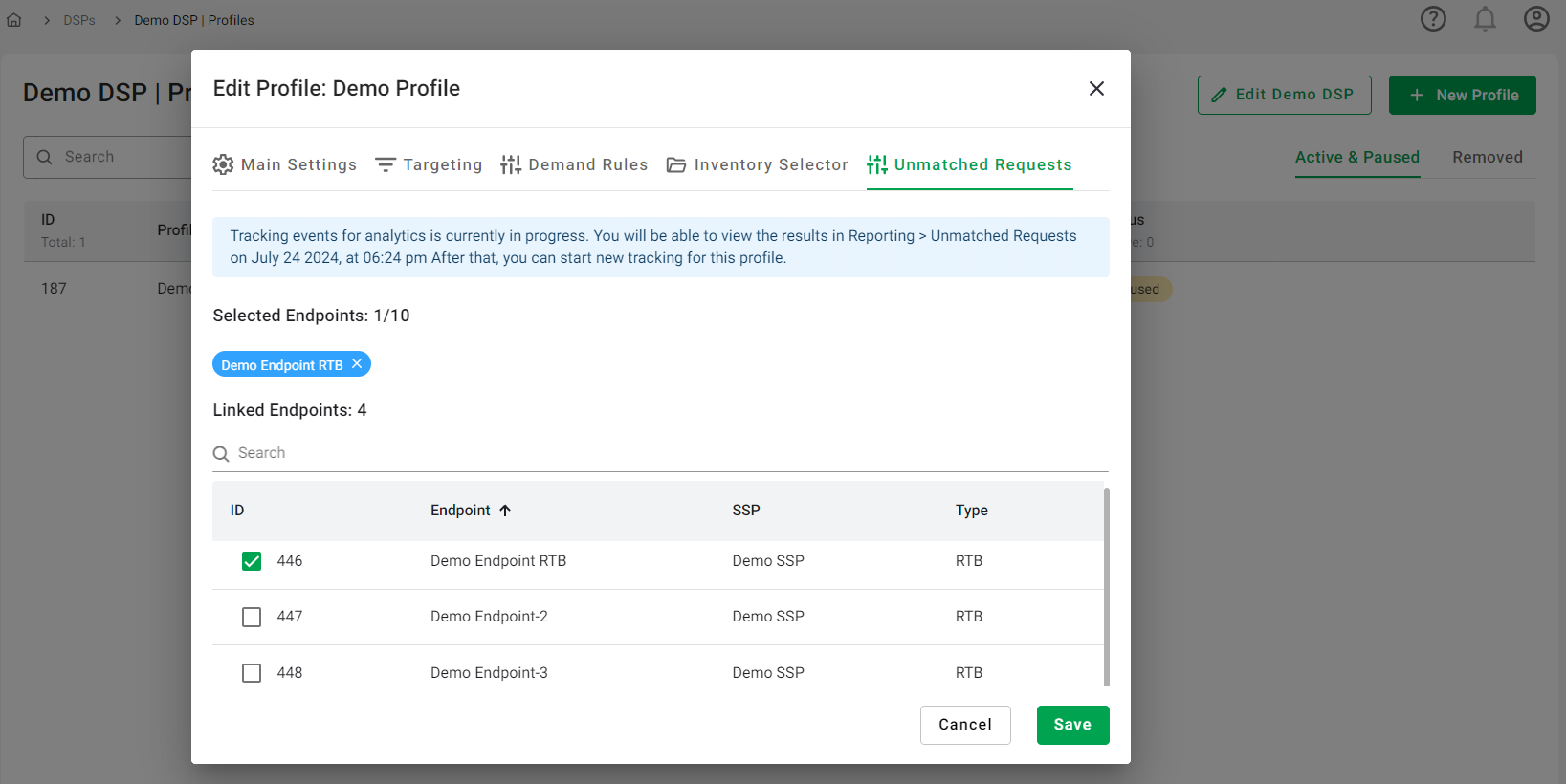
Task: Click the Linked Endpoints search field
Action: pos(670,453)
